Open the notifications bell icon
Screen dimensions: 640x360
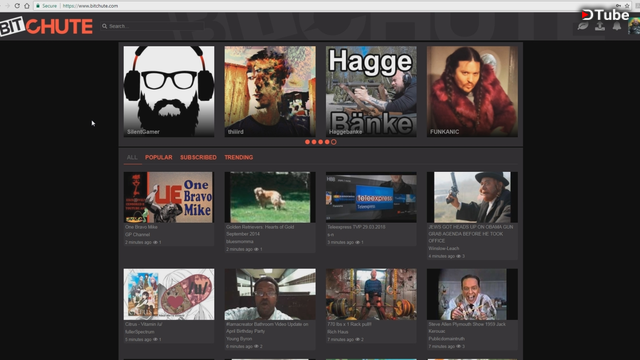(617, 27)
